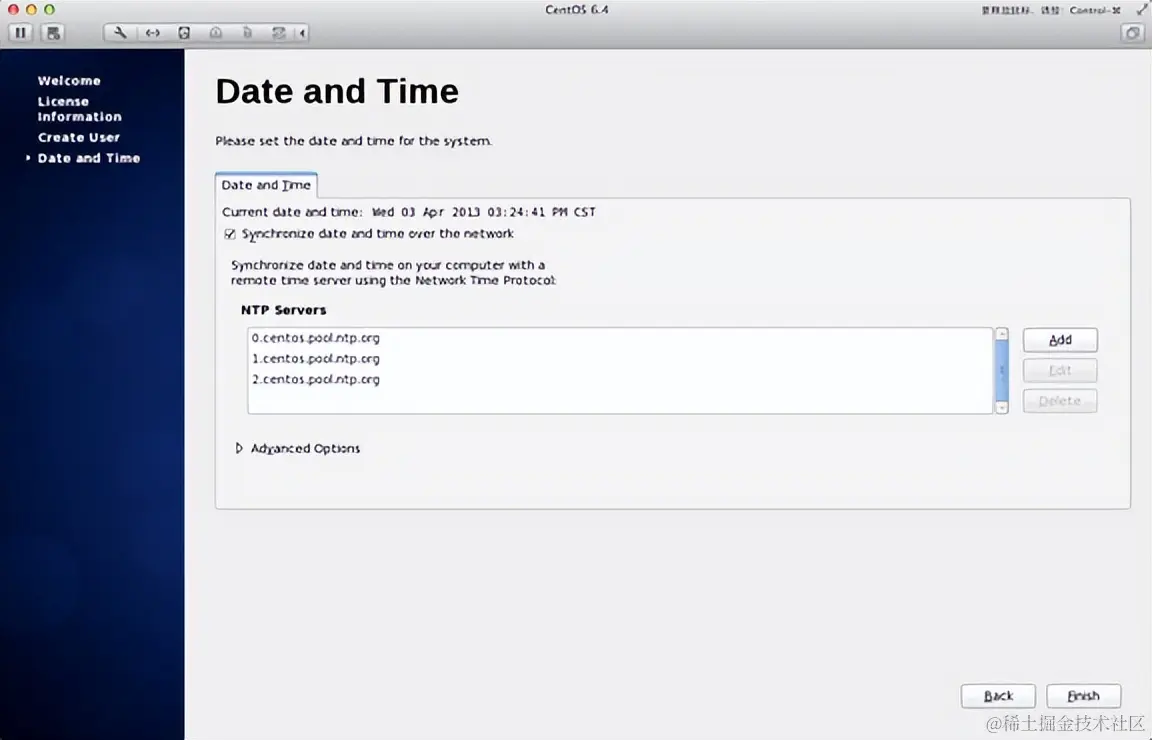The width and height of the screenshot is (1152, 740).
Task: Click the USB device toolbar icon
Action: point(248,32)
